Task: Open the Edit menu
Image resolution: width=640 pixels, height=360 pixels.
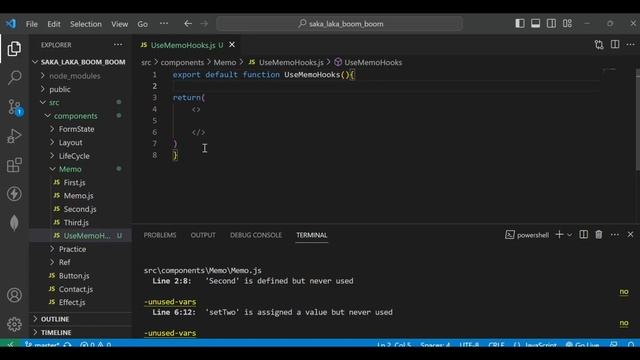Action: pyautogui.click(x=53, y=24)
